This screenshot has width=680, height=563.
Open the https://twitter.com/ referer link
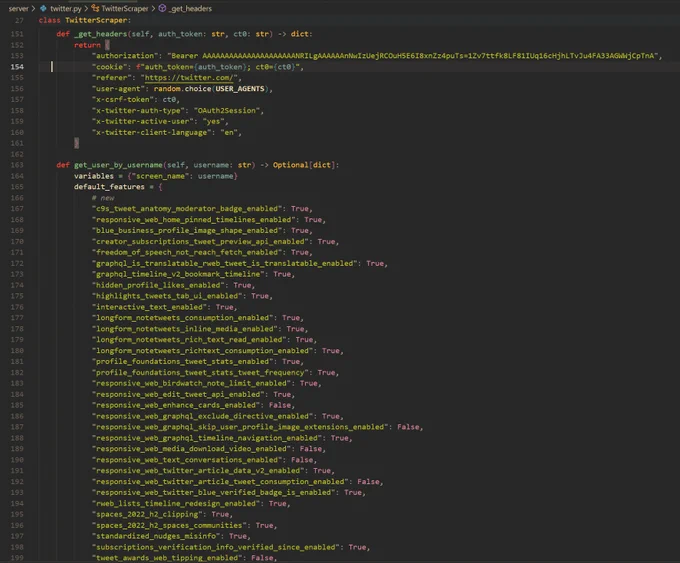click(189, 78)
